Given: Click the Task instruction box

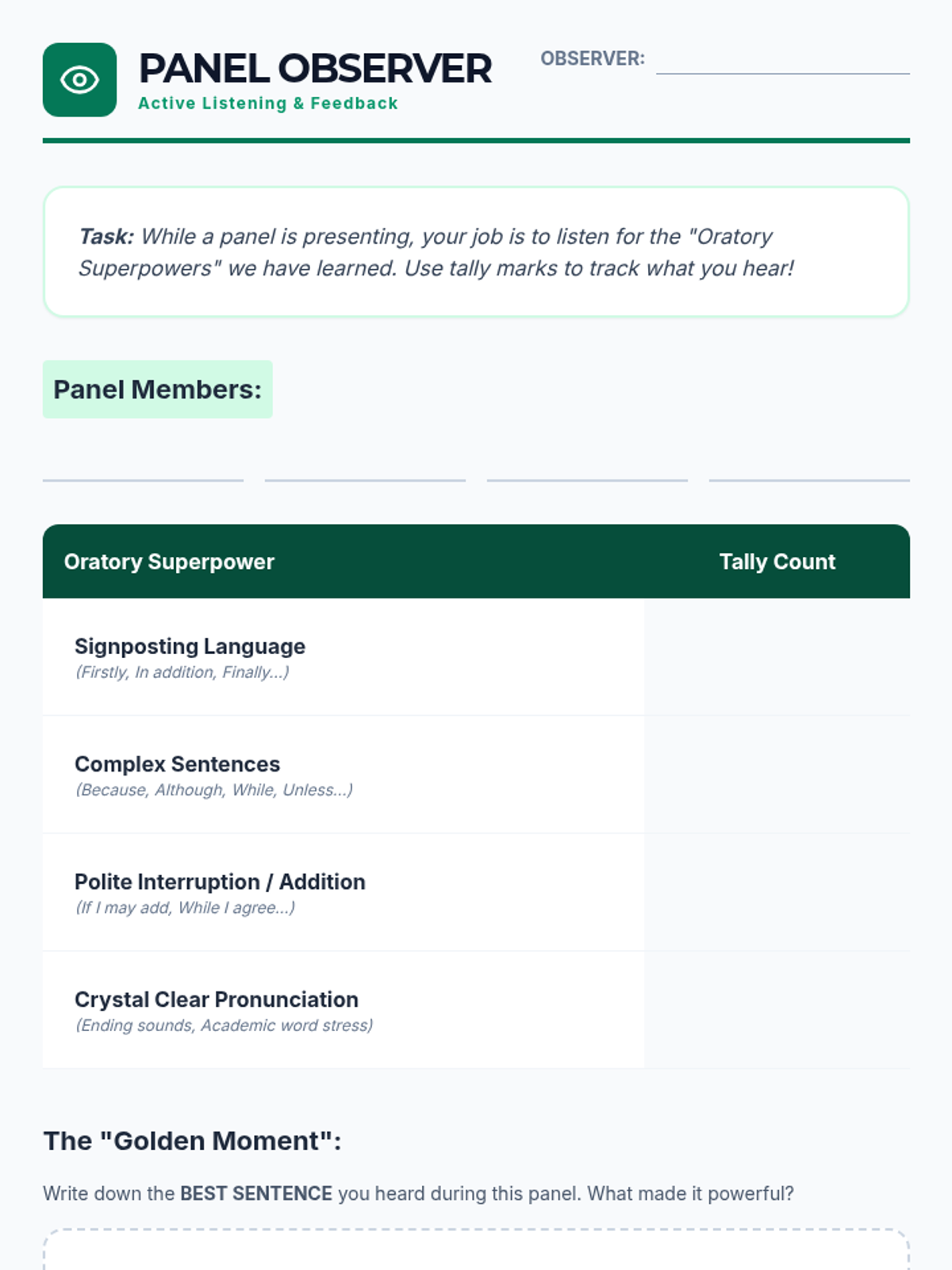Looking at the screenshot, I should pyautogui.click(x=476, y=252).
